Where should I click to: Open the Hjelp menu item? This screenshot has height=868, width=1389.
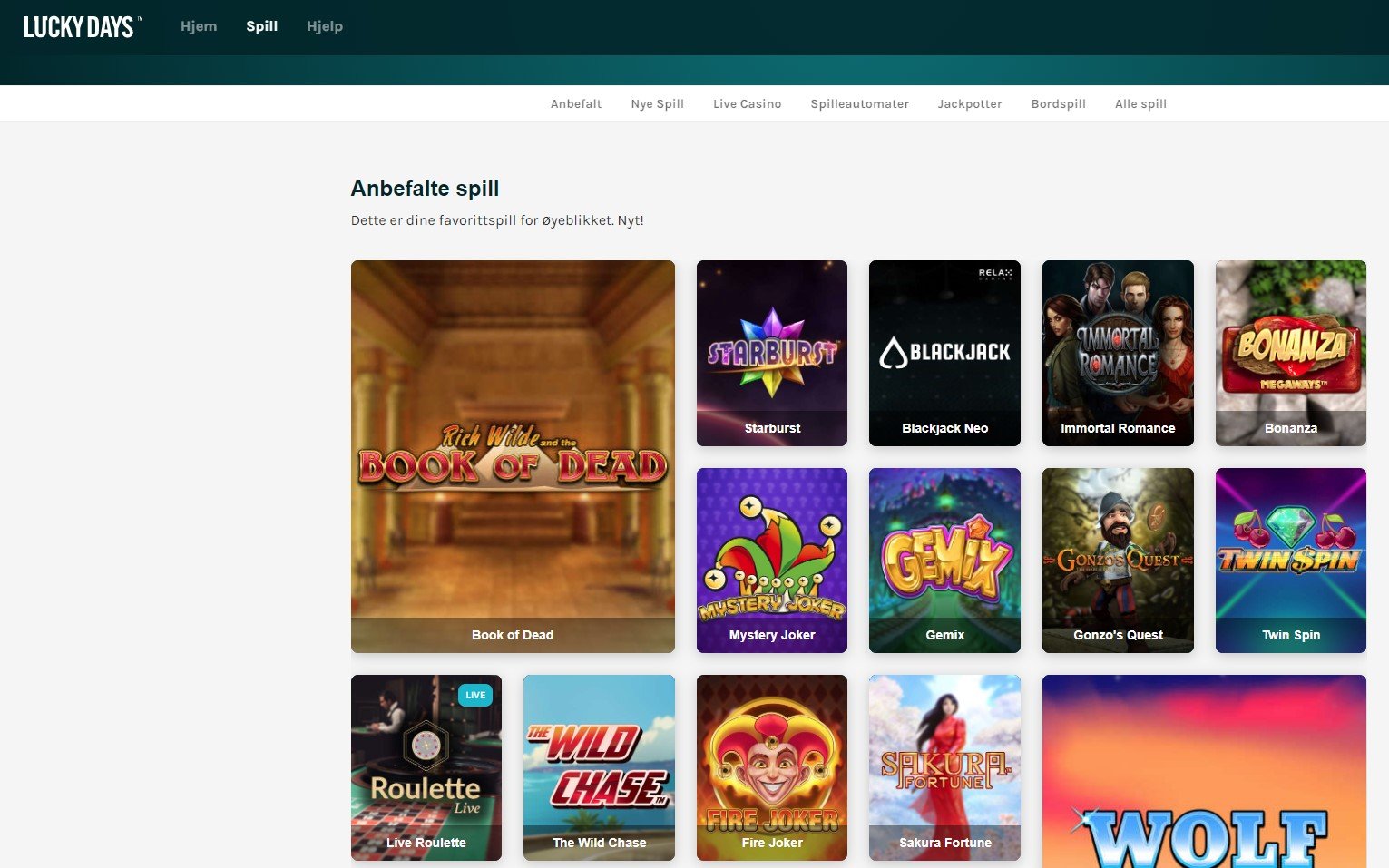(x=325, y=26)
